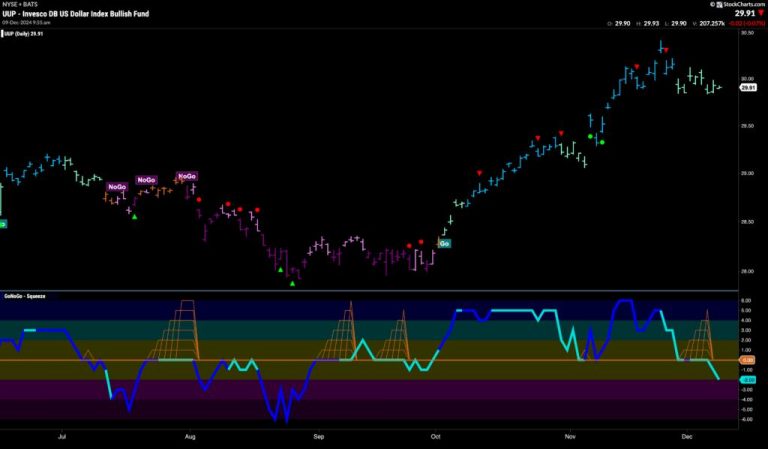The height and width of the screenshot is (449, 768).
Task: Click the red triangle at the chart's highest bar
Action: [x=666, y=50]
